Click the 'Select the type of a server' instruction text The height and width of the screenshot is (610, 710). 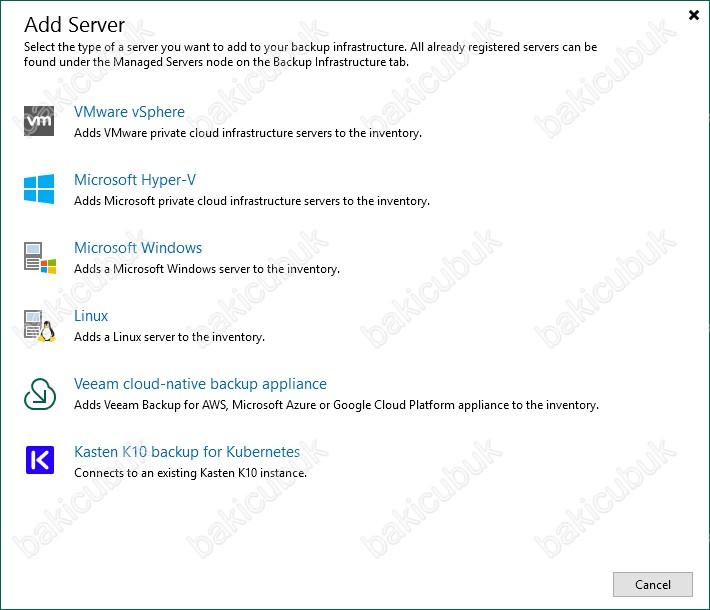point(310,54)
